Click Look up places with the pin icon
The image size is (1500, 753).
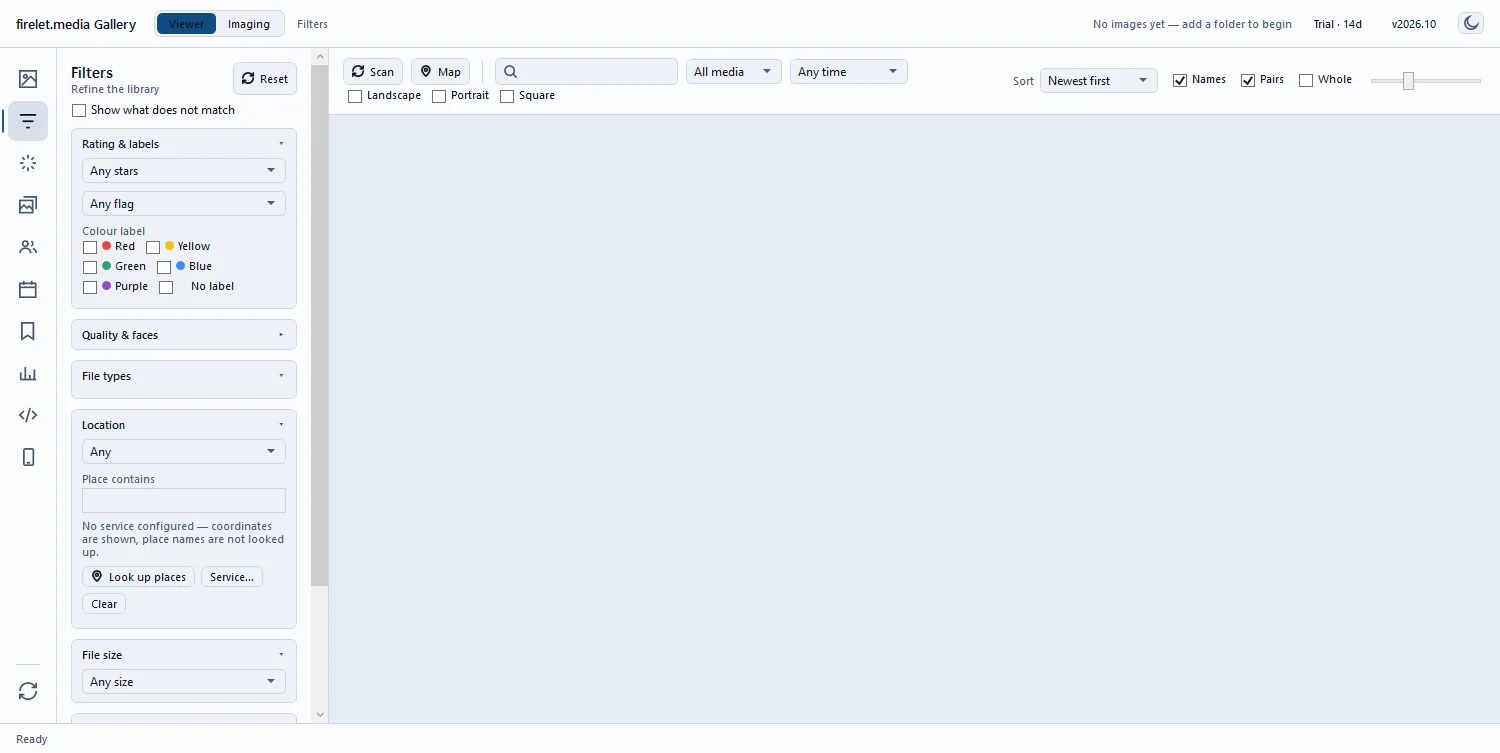[138, 577]
